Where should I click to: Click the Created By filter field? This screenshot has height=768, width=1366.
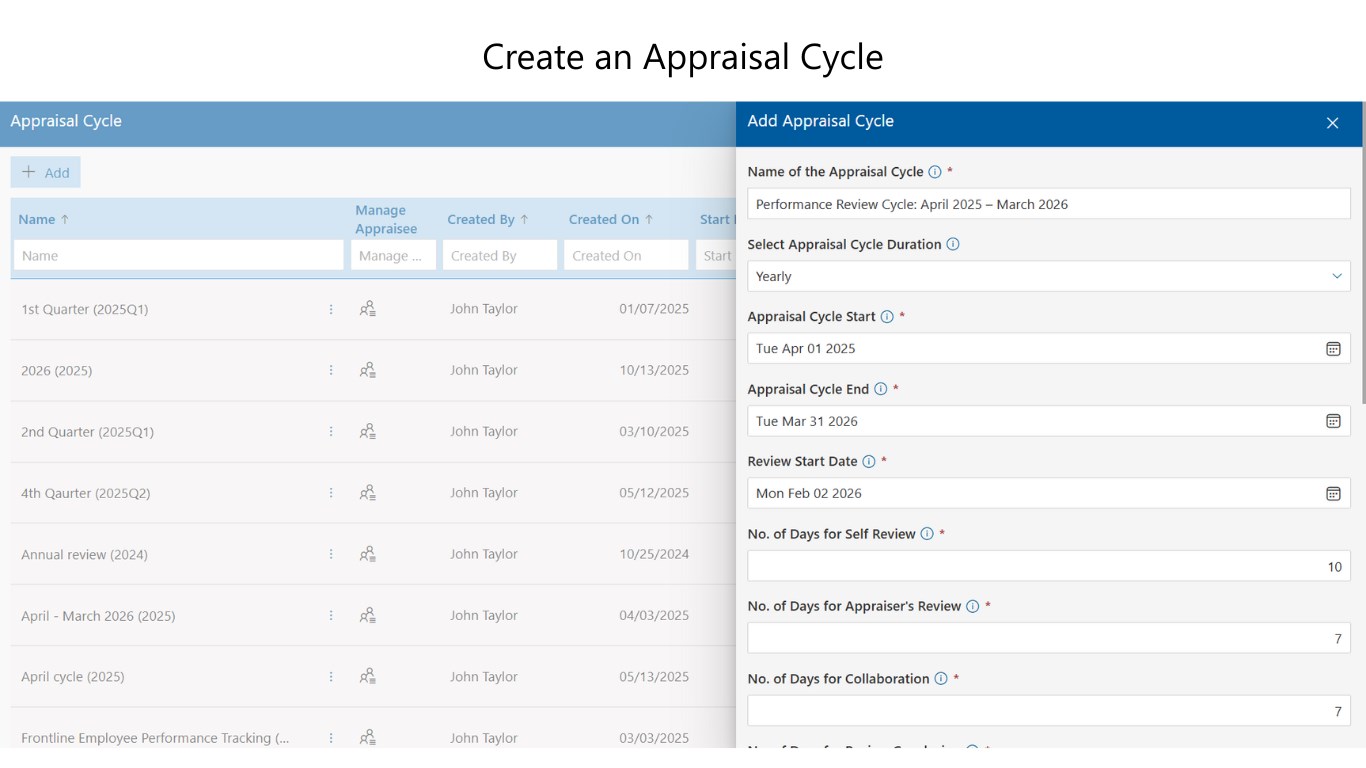point(499,256)
